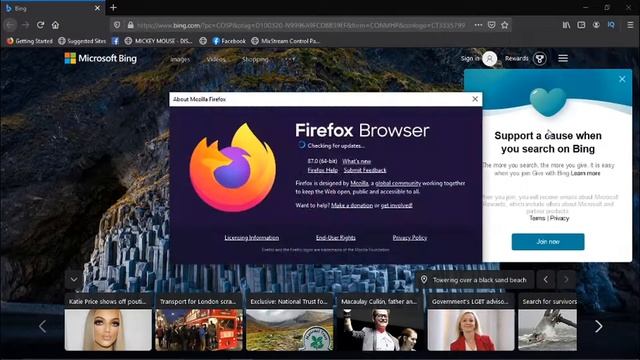The height and width of the screenshot is (360, 640).
Task: Open the Getting Started bookmark
Action: click(x=29, y=41)
